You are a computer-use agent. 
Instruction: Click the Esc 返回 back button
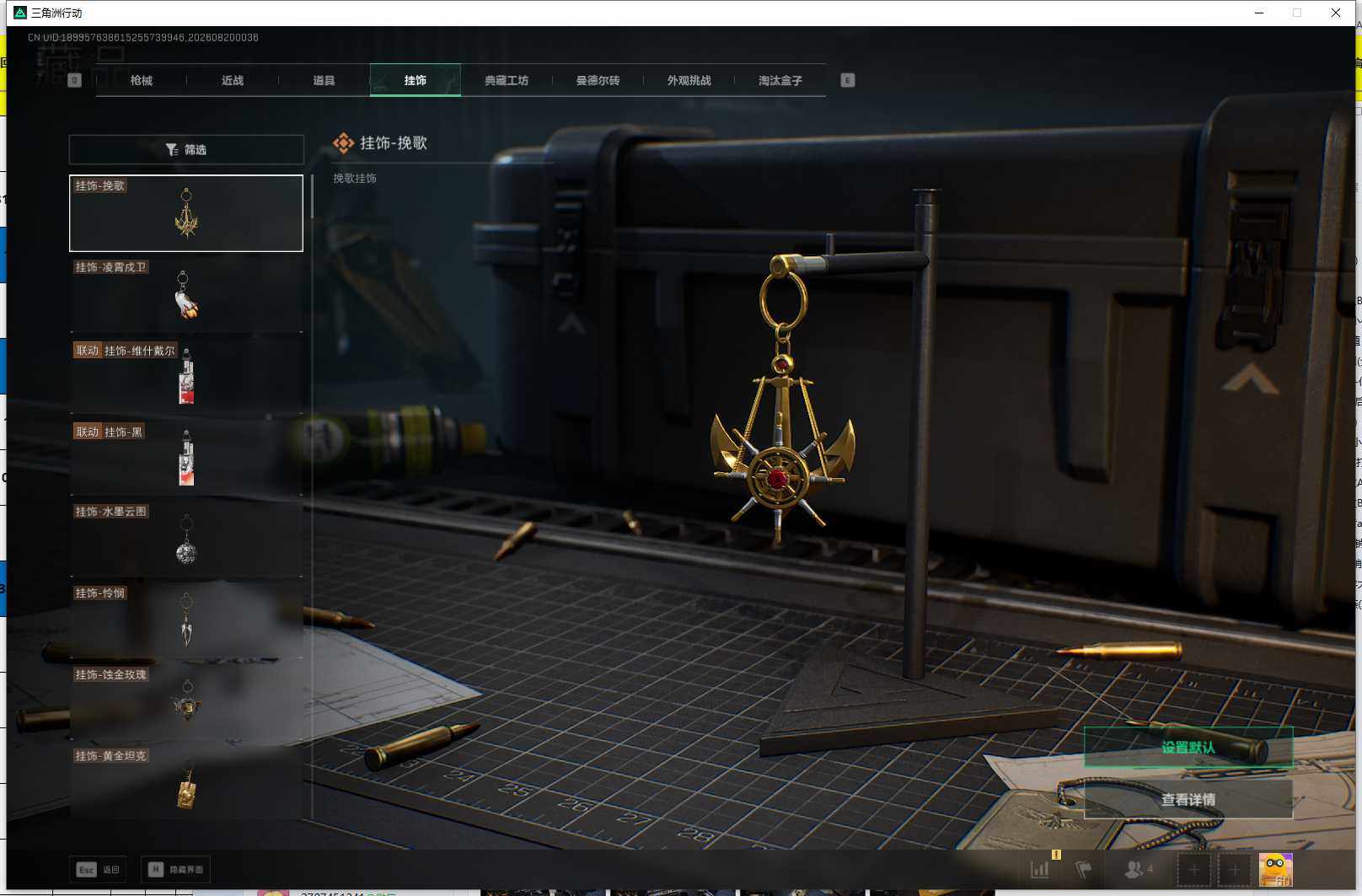pos(98,869)
